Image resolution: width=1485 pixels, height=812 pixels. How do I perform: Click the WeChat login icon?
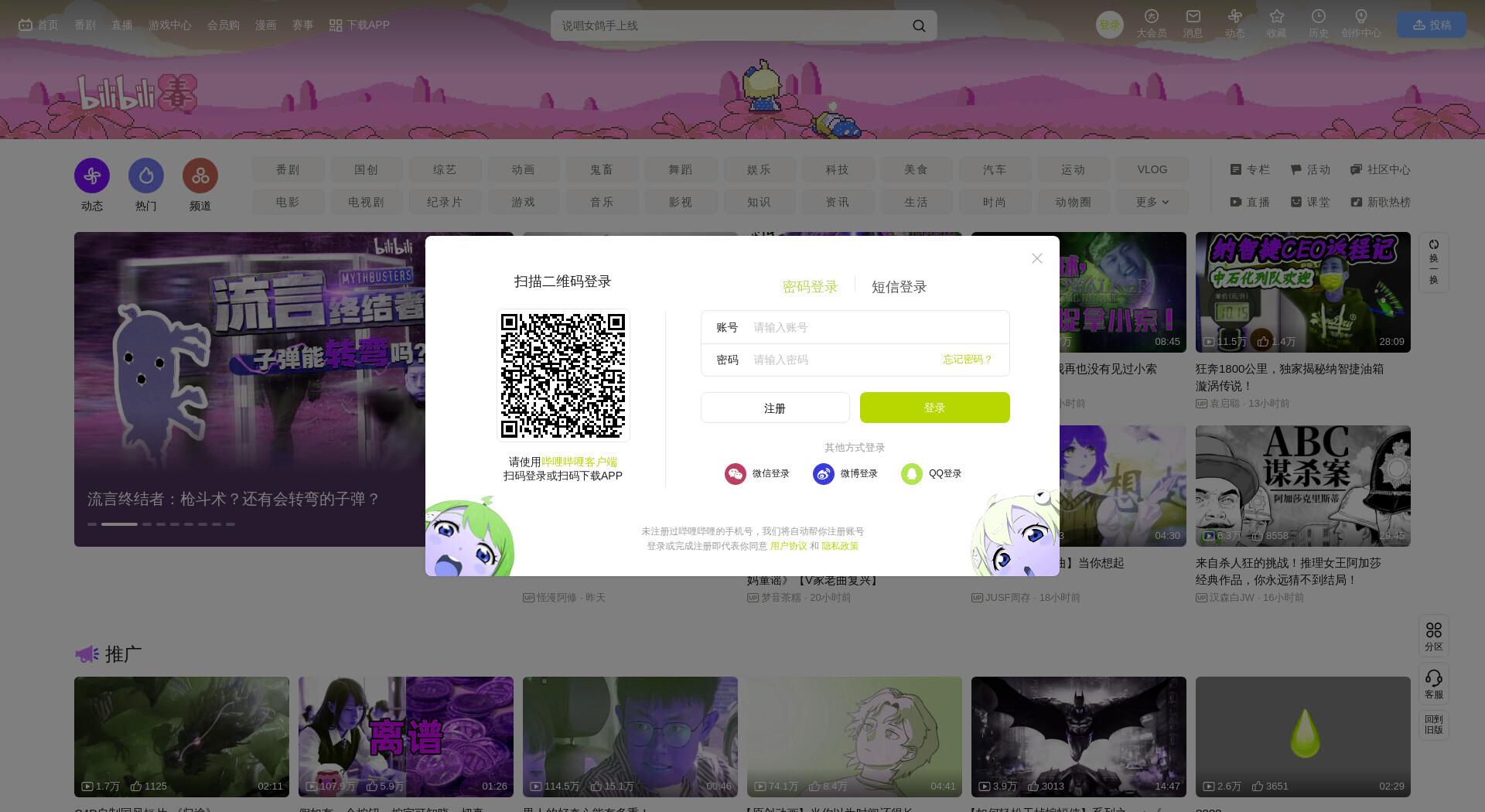point(735,474)
